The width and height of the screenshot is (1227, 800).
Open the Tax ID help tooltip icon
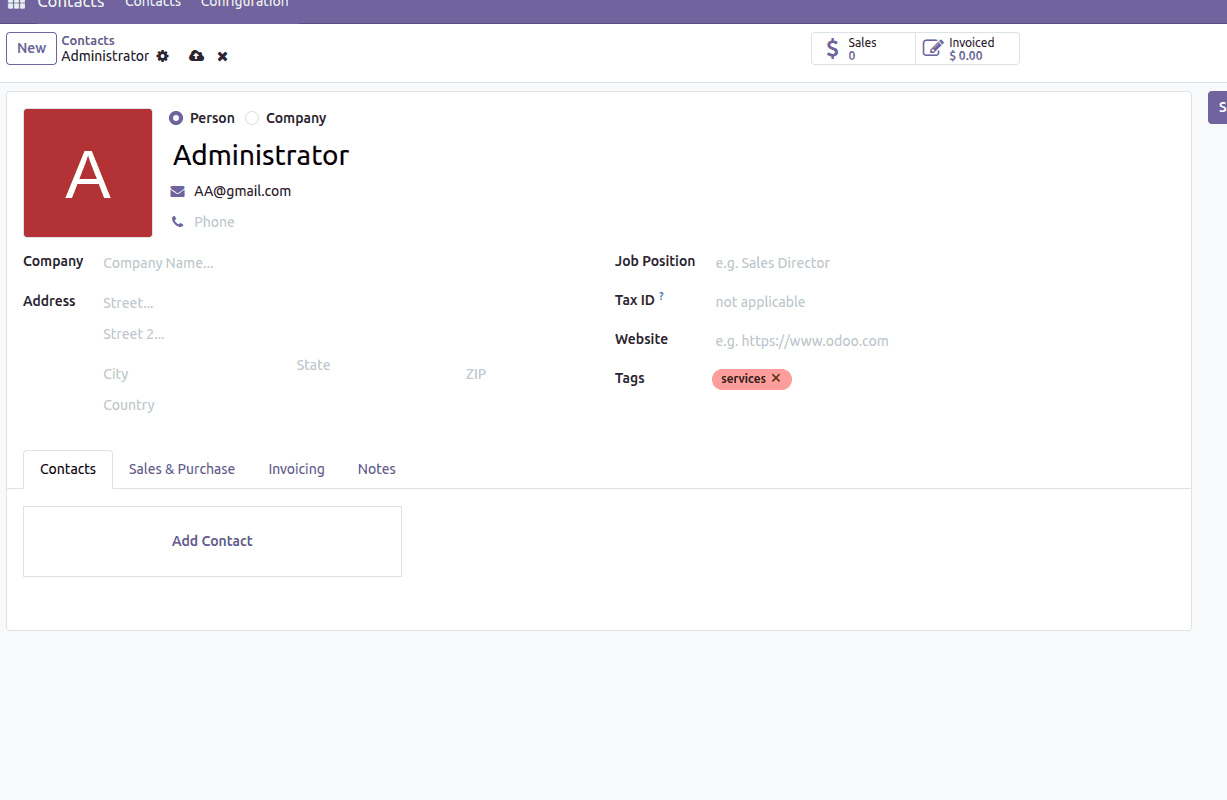[x=661, y=294]
